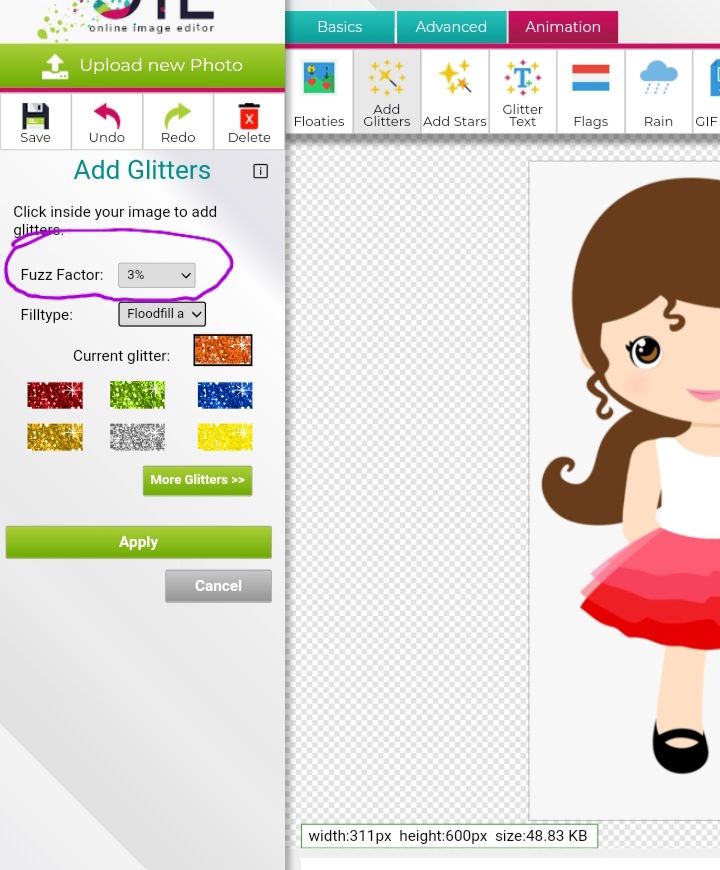
Task: Pick the blue glitter swatch
Action: tap(225, 395)
